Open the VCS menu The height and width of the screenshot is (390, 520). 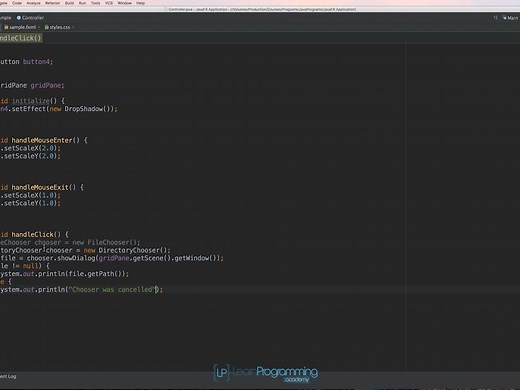[109, 3]
